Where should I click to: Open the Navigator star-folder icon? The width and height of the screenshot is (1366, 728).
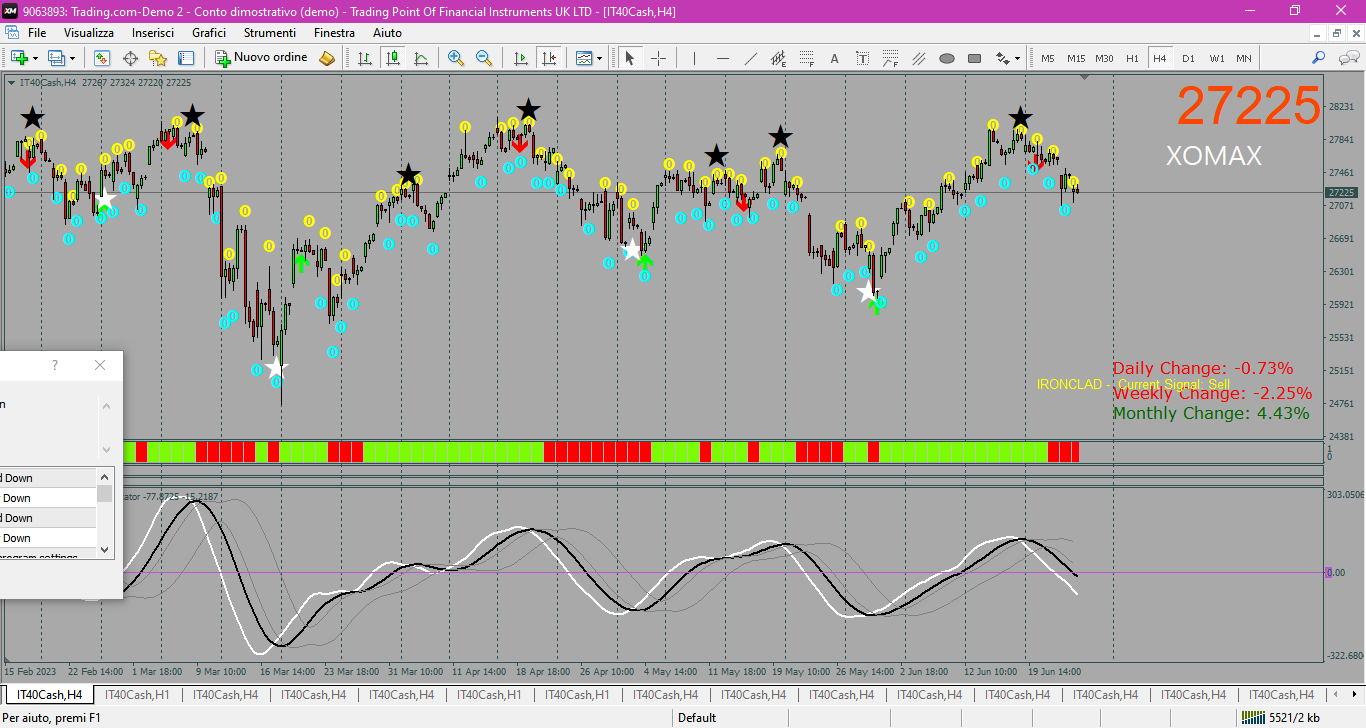(x=158, y=58)
